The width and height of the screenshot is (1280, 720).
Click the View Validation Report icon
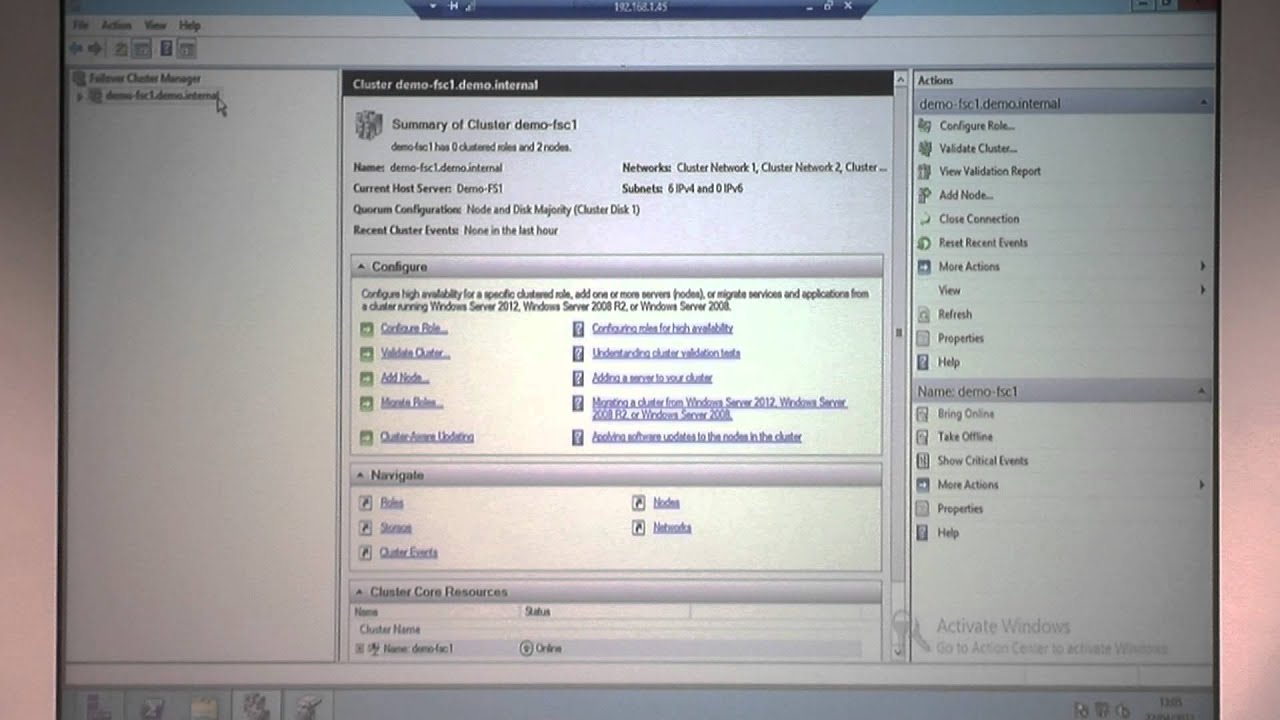click(x=923, y=171)
